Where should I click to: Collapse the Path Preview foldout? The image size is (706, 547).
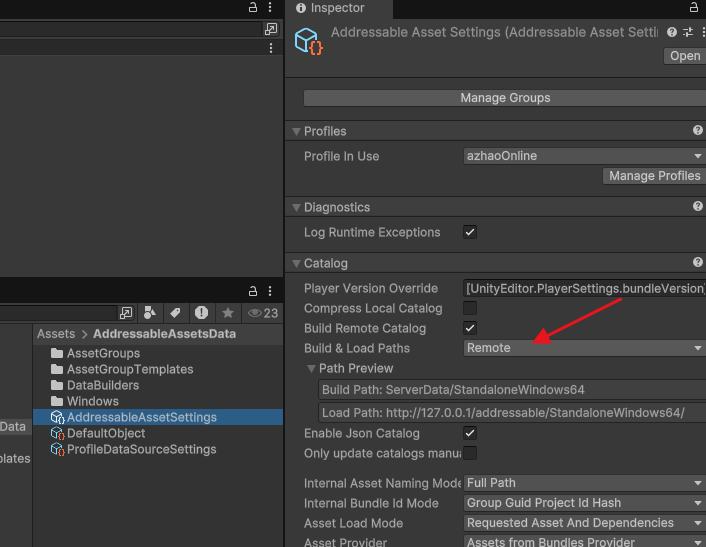pyautogui.click(x=311, y=369)
